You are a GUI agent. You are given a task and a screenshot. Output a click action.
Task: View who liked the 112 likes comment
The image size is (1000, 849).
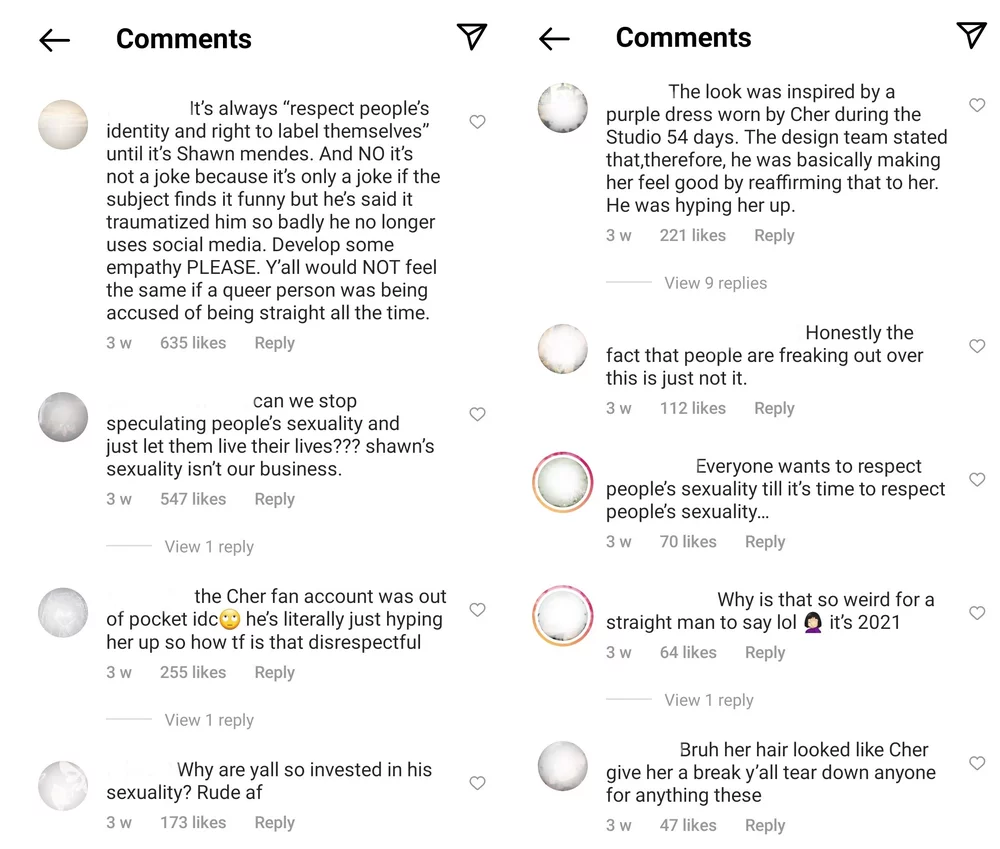click(692, 408)
